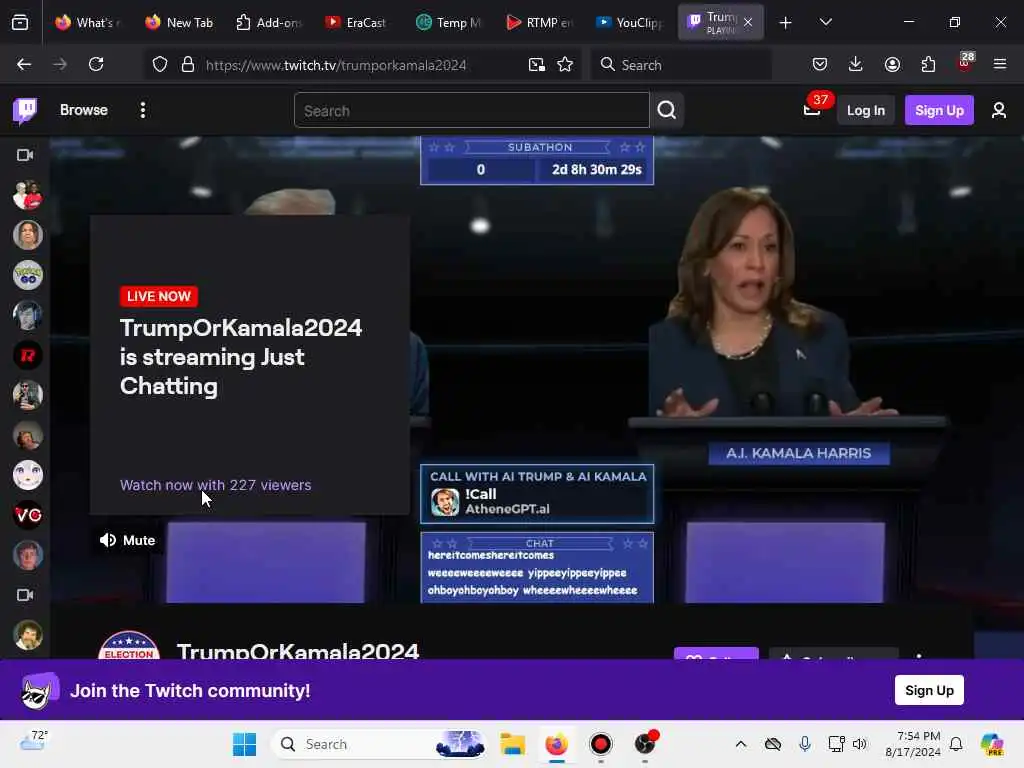Click the Windows taskbar search box

(381, 744)
